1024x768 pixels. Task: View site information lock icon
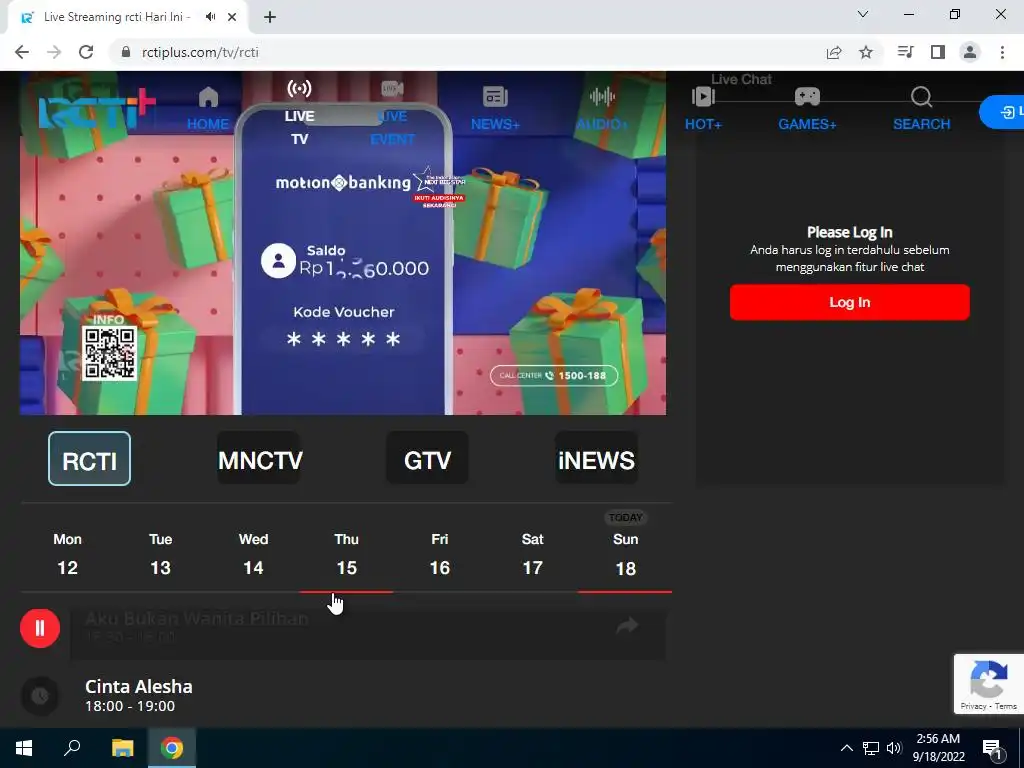point(126,52)
